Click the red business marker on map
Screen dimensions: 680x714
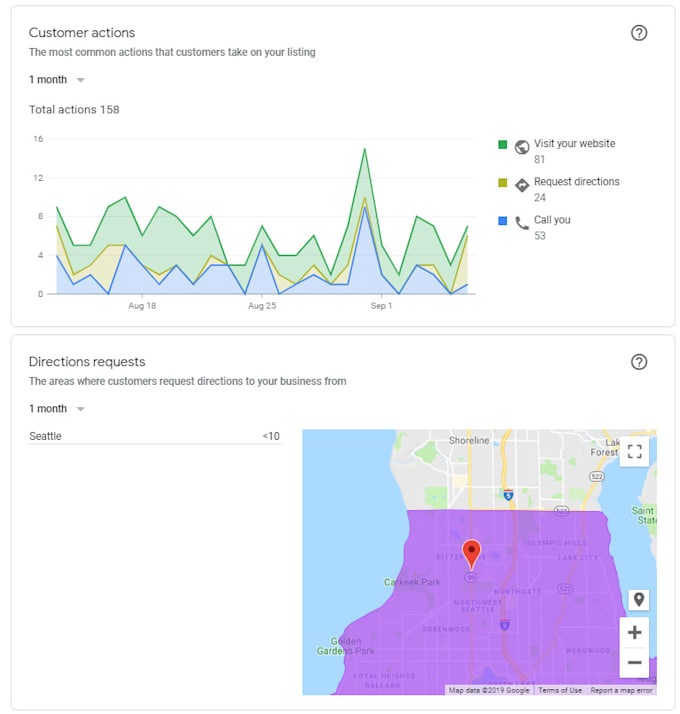pyautogui.click(x=472, y=553)
